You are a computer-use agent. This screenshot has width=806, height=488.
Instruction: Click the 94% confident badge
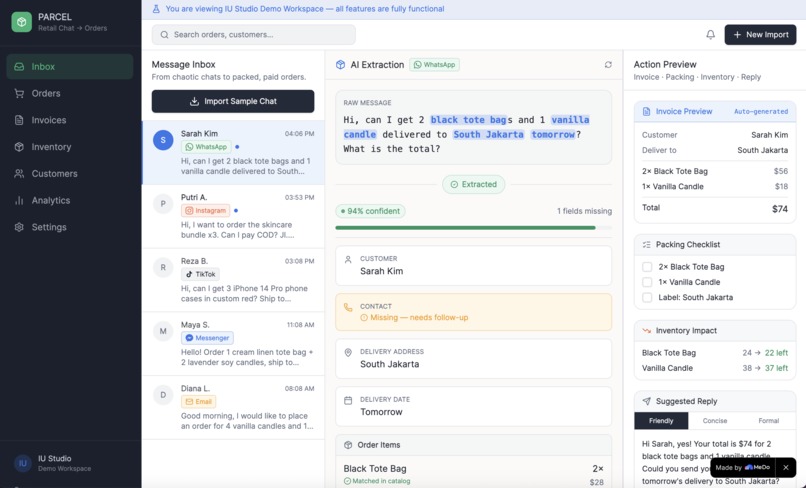371,211
